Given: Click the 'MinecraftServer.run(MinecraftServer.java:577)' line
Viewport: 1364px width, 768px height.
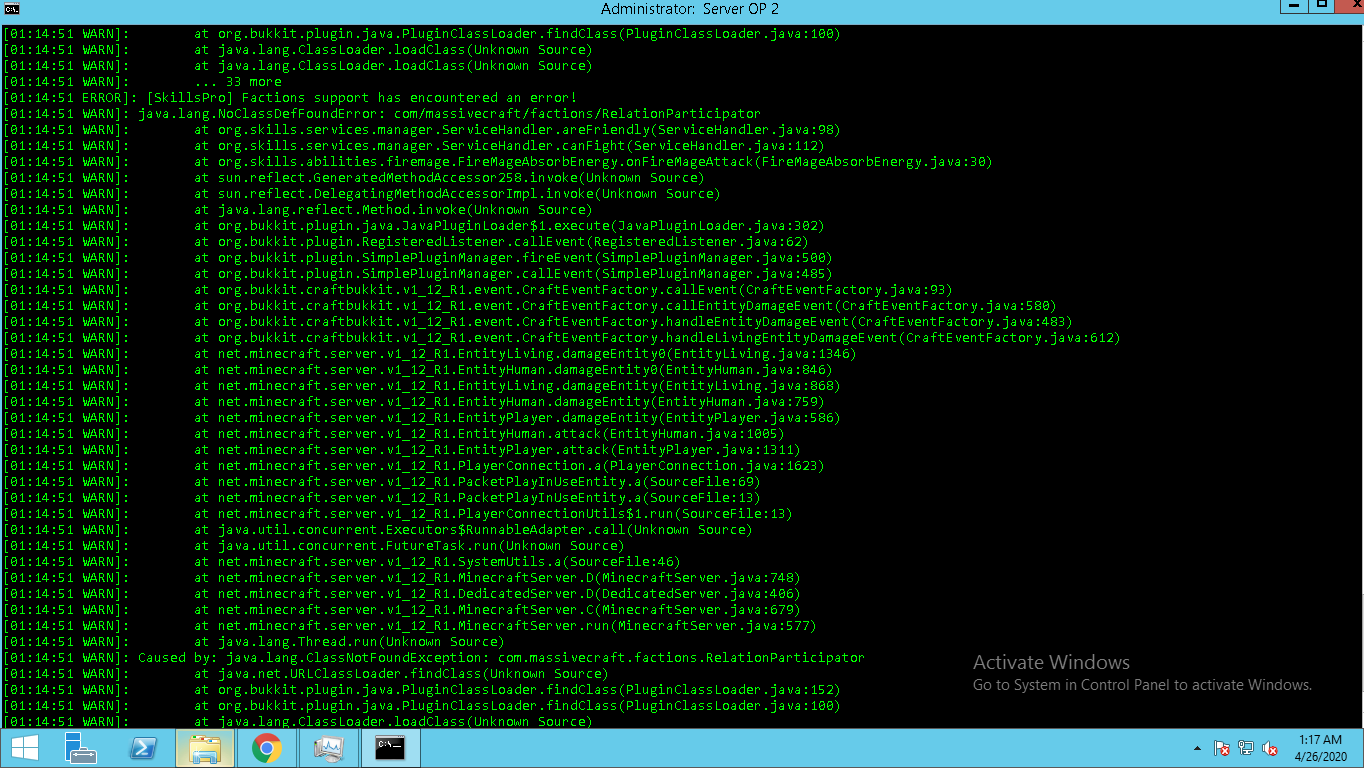Looking at the screenshot, I should coord(409,626).
